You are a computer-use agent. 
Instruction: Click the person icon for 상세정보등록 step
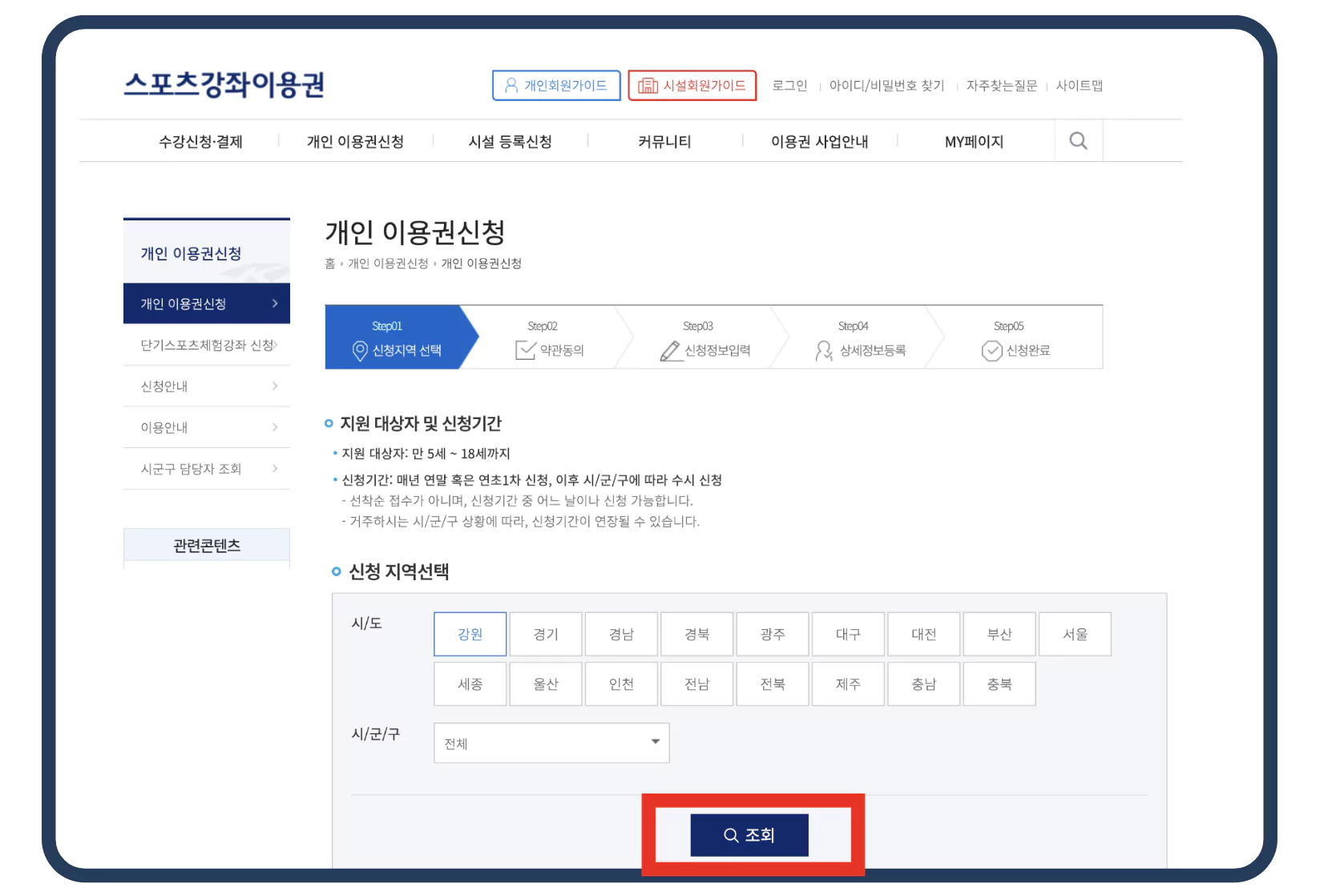click(824, 351)
